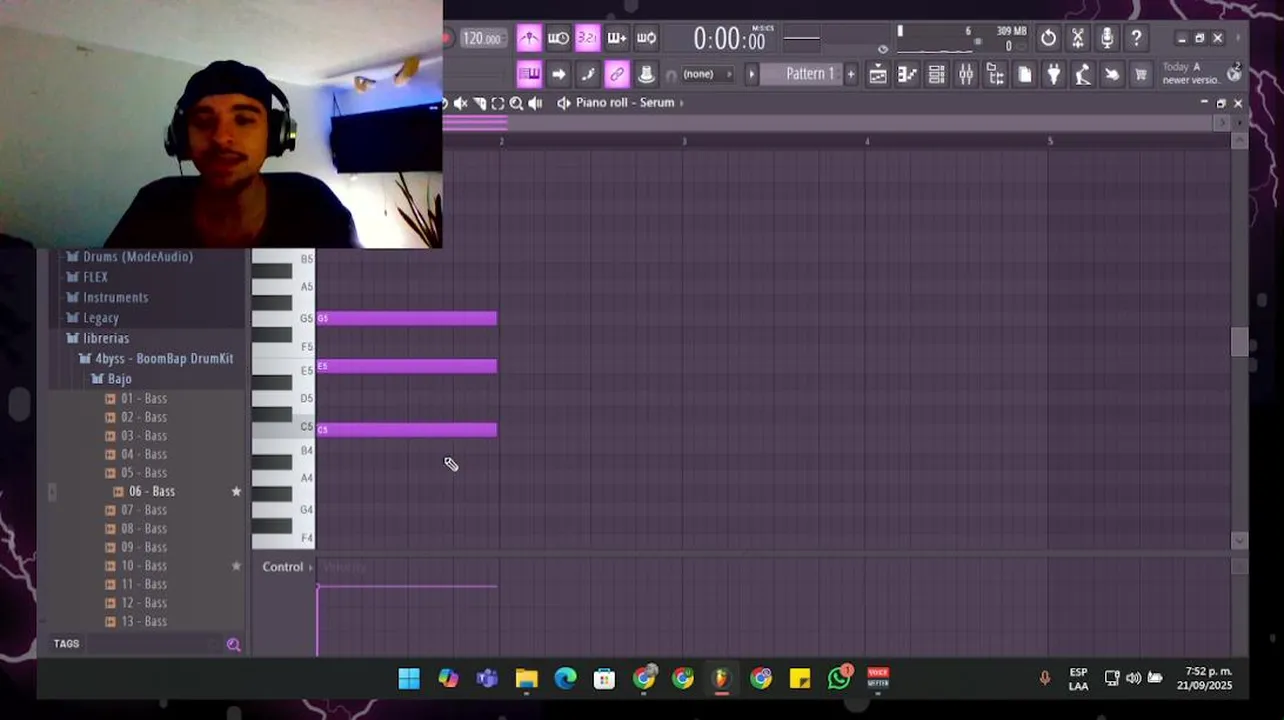Screen dimensions: 1284x720
Task: Toggle overdub blend recording button
Action: pyautogui.click(x=617, y=38)
